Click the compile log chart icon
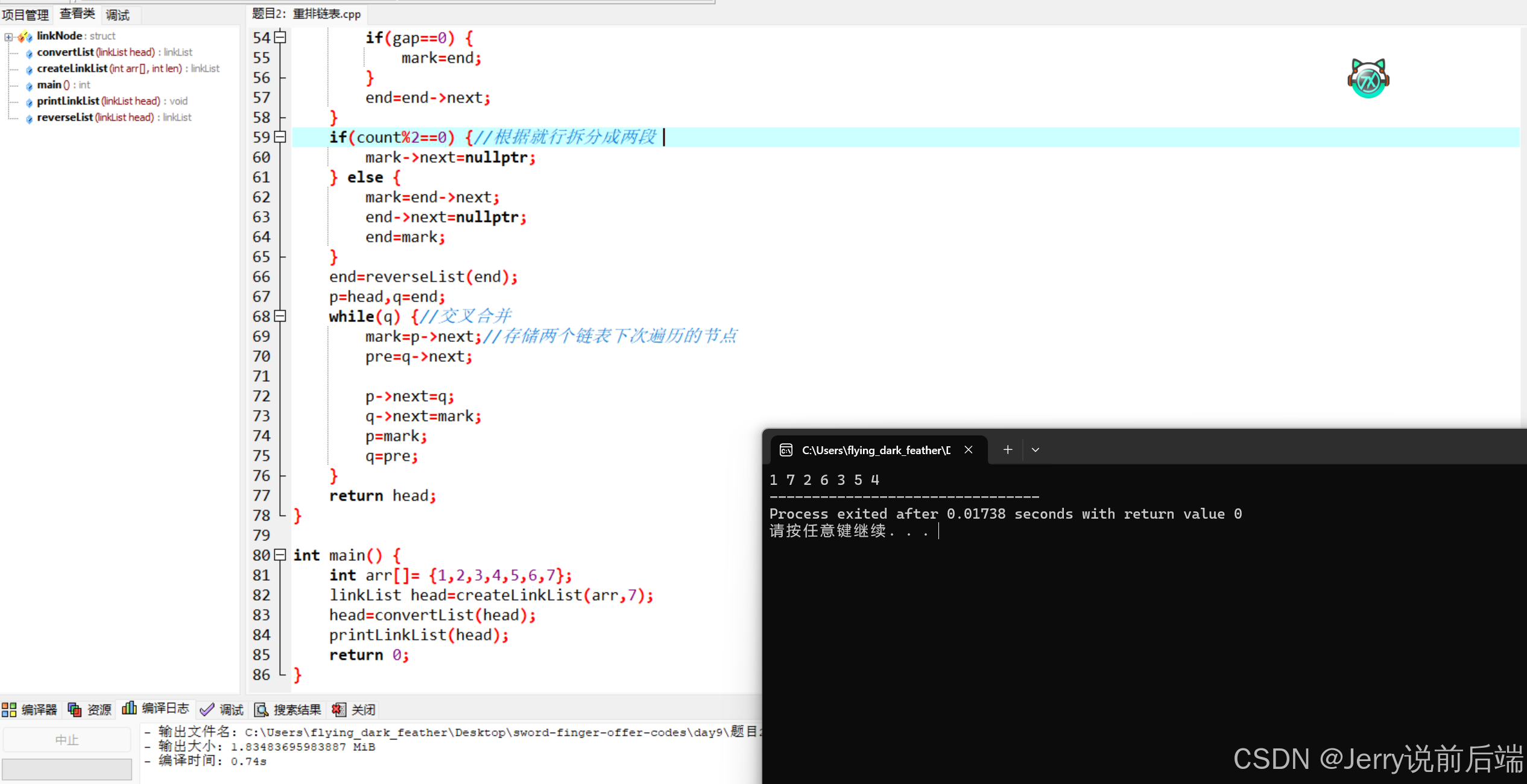 [128, 709]
